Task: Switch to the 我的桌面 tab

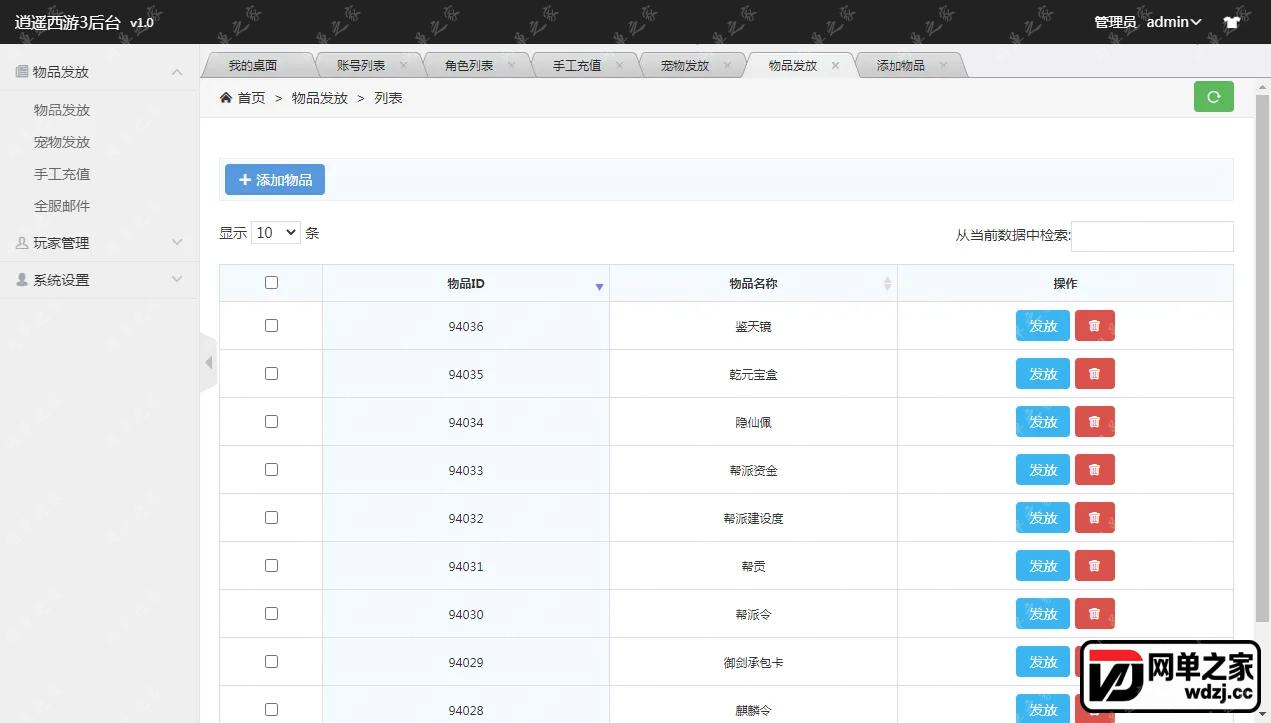Action: point(253,65)
